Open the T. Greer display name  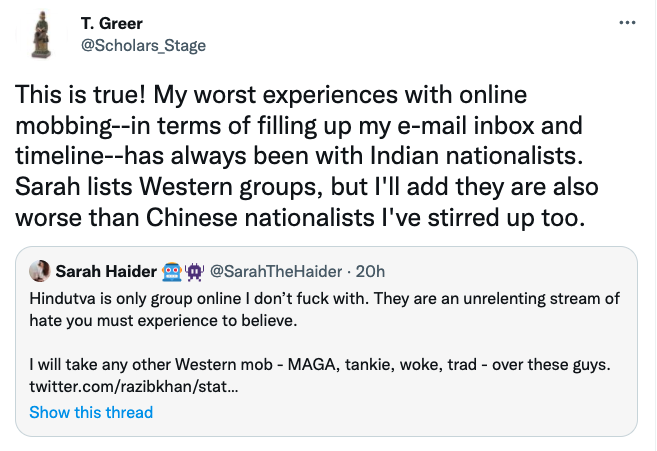tap(109, 24)
